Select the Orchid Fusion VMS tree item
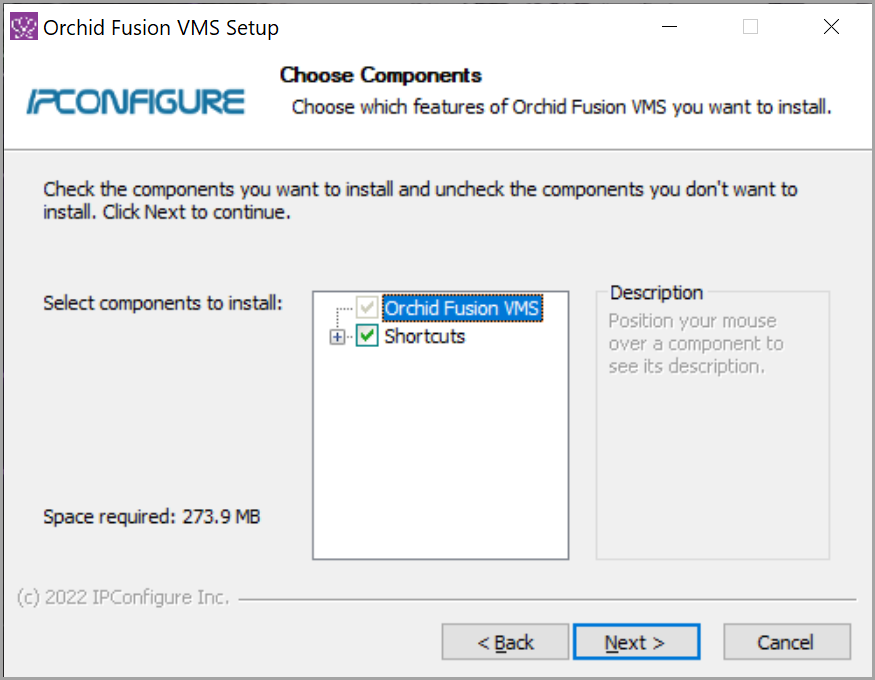This screenshot has height=680, width=875. [x=462, y=308]
